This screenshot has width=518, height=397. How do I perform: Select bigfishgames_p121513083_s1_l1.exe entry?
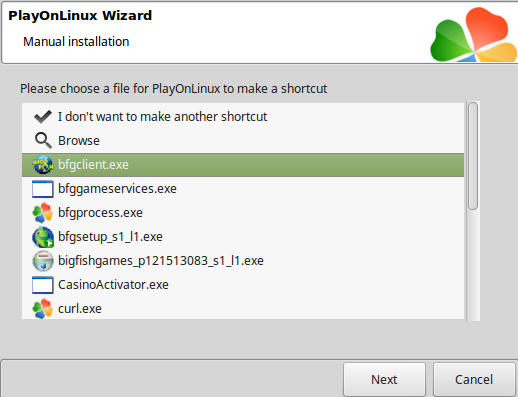tap(243, 261)
